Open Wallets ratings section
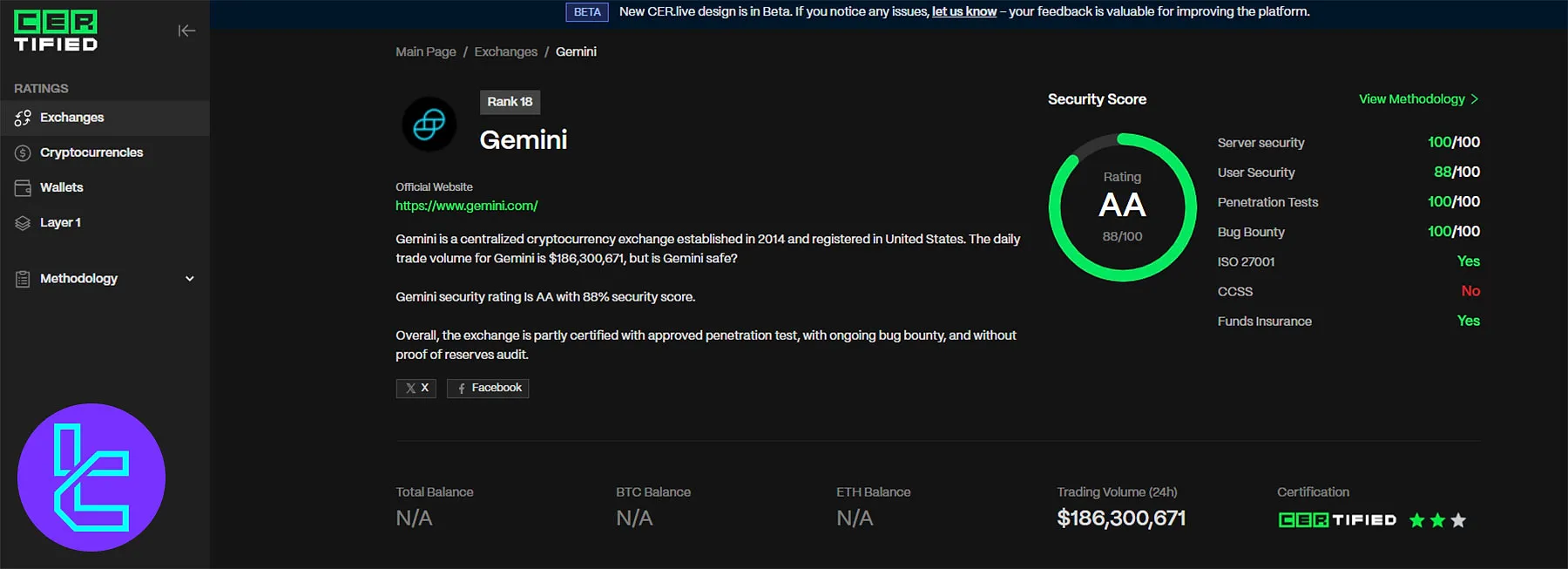 (x=105, y=187)
